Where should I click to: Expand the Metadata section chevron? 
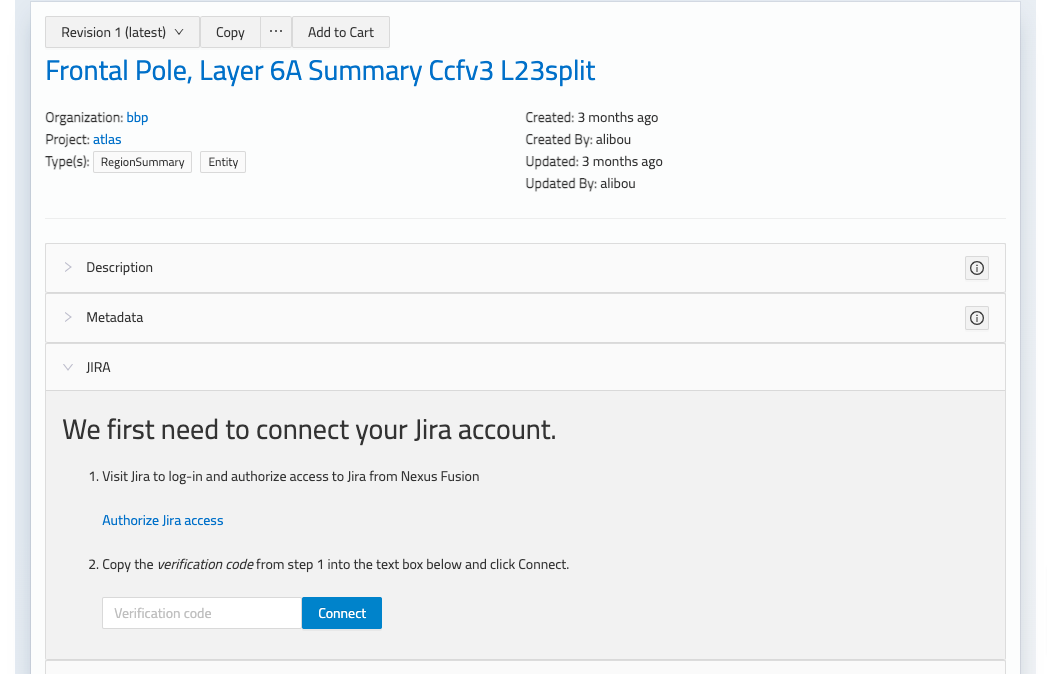click(67, 317)
